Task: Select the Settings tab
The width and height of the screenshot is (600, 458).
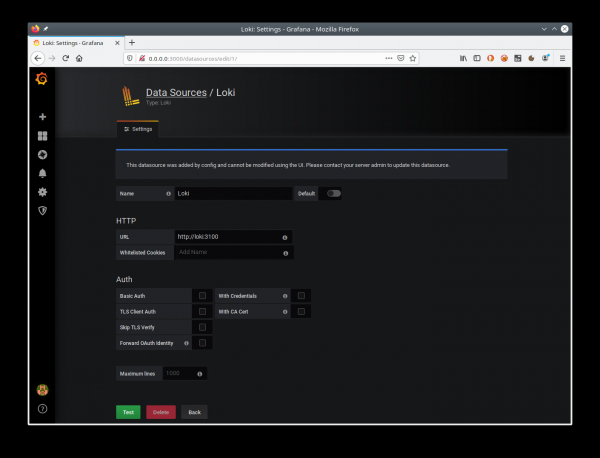Action: click(137, 129)
